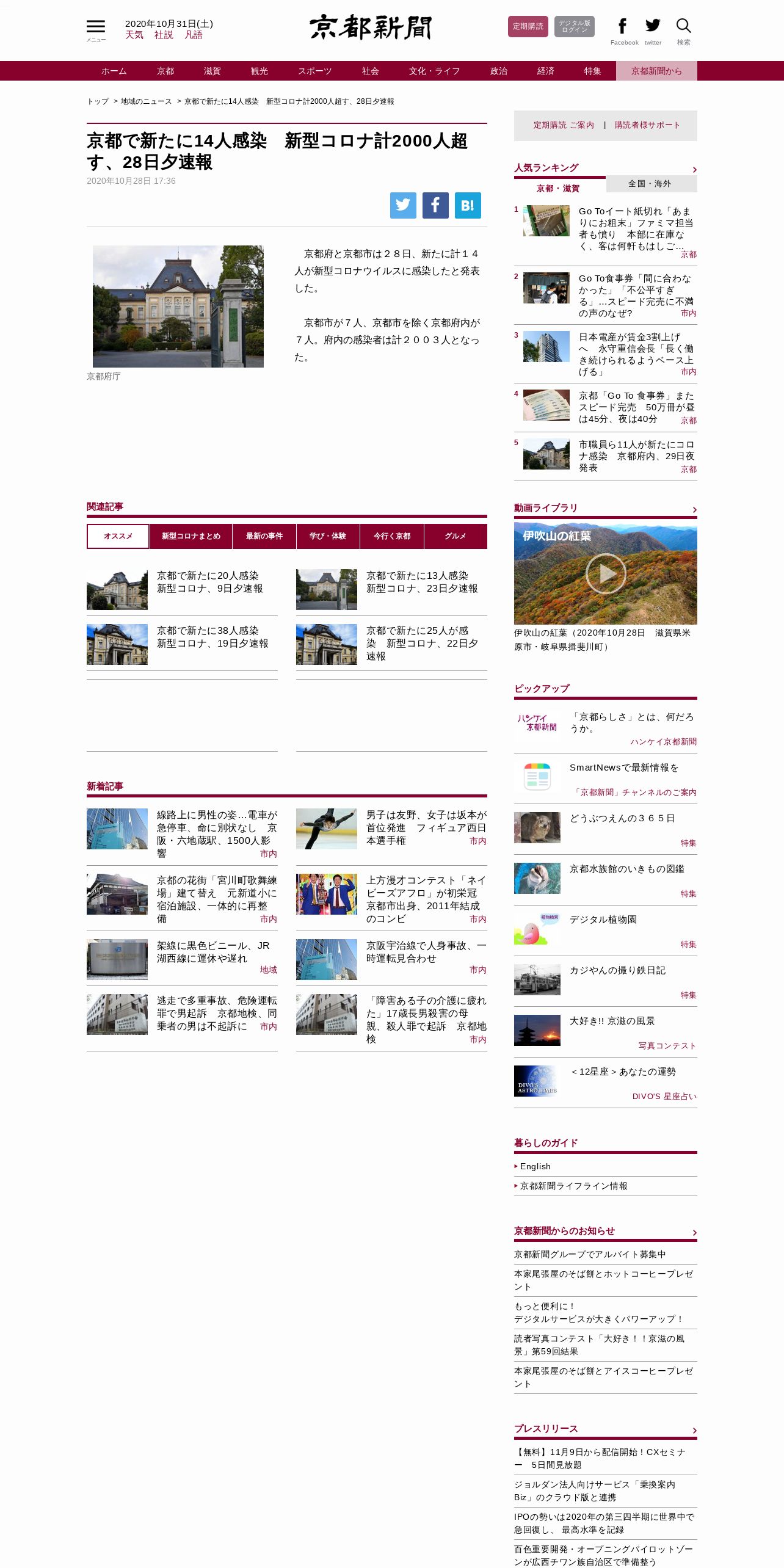Open the 文化・ライフ nav item
784x1568 pixels.
coord(435,71)
